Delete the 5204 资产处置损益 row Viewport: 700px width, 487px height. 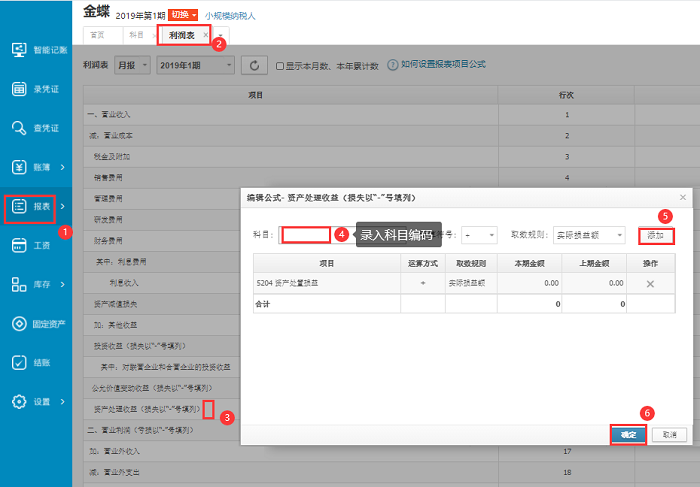click(x=650, y=285)
